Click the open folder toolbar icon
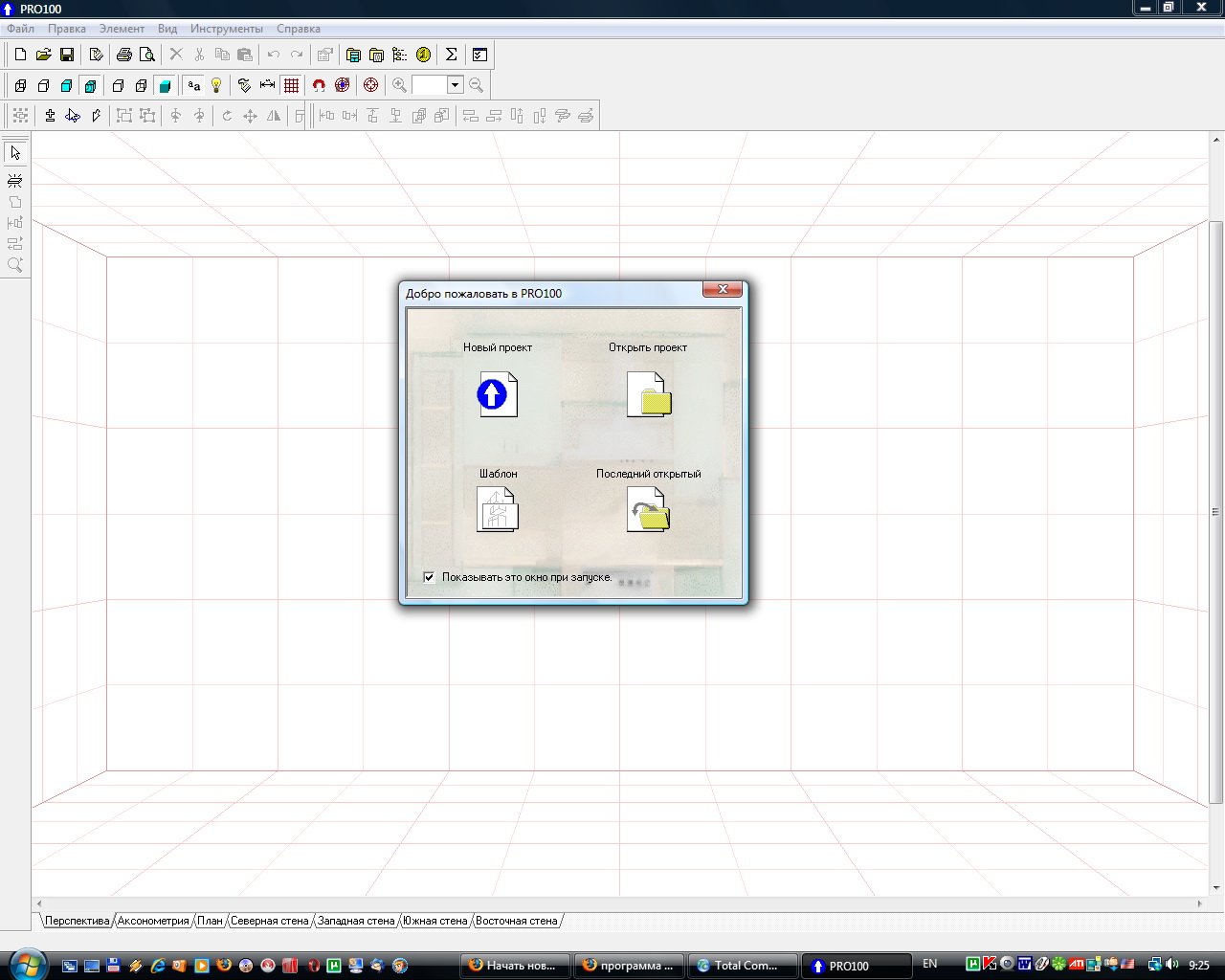Screen dimensions: 1225x980 (43, 55)
